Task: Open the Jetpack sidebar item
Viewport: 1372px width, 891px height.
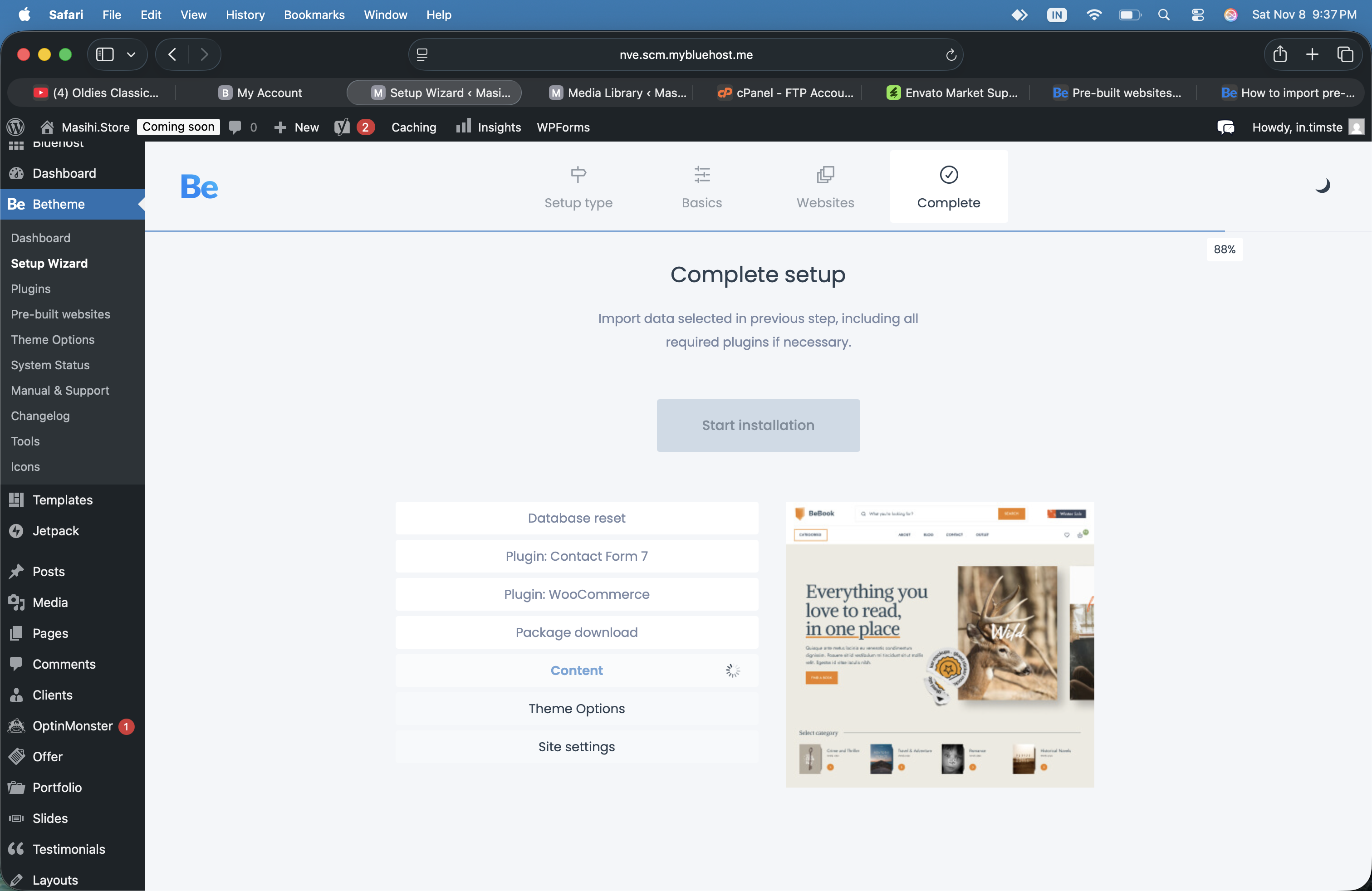Action: pos(55,530)
